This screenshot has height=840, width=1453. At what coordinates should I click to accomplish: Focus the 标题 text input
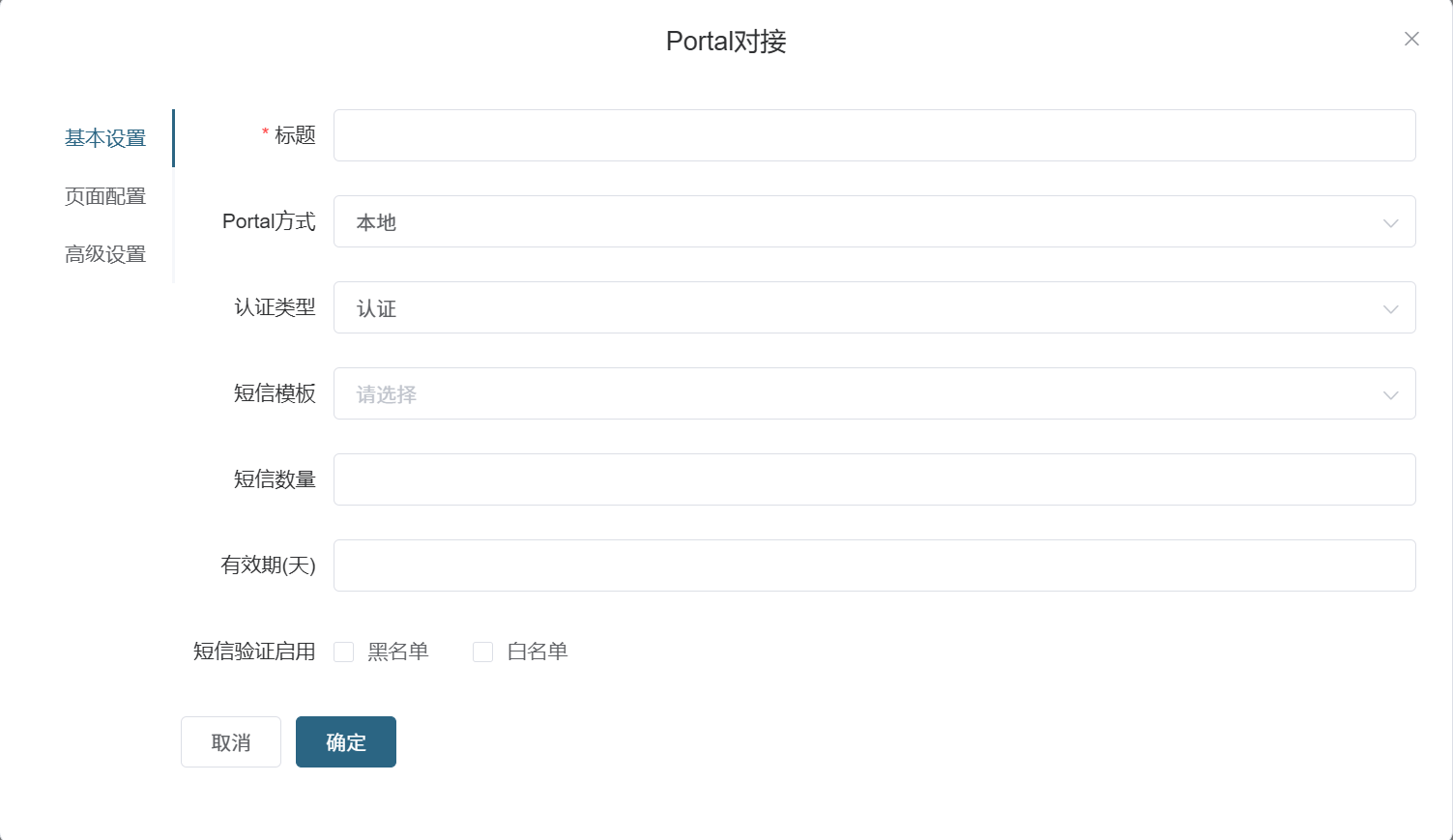click(874, 135)
